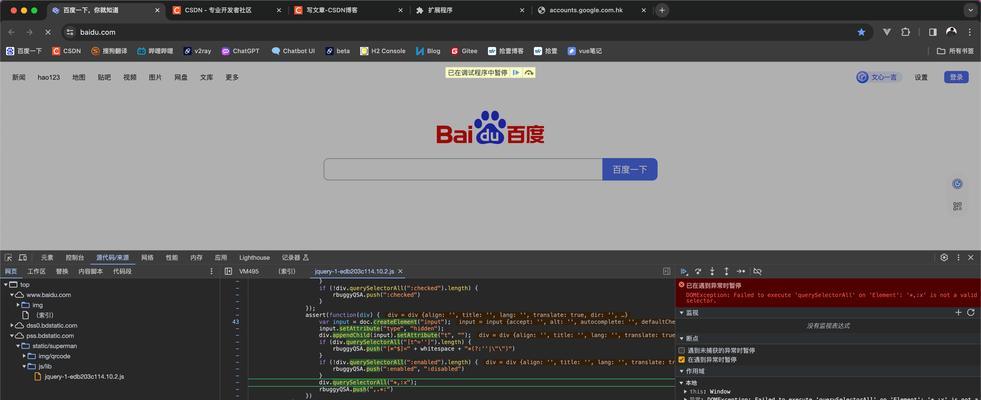Open the Lighthouse panel
Screen dimensions: 981x400
(x=255, y=257)
